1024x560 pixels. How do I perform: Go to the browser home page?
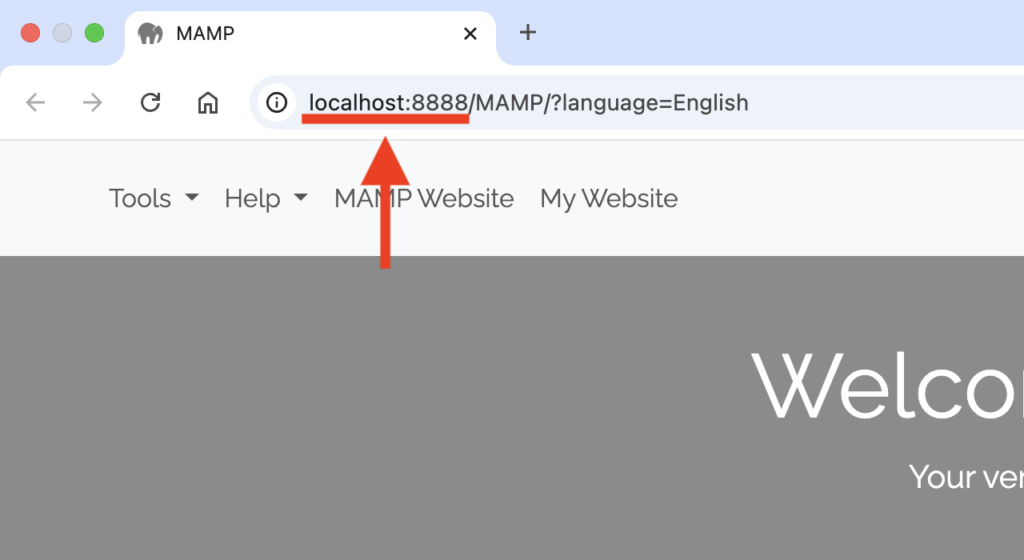coord(208,102)
